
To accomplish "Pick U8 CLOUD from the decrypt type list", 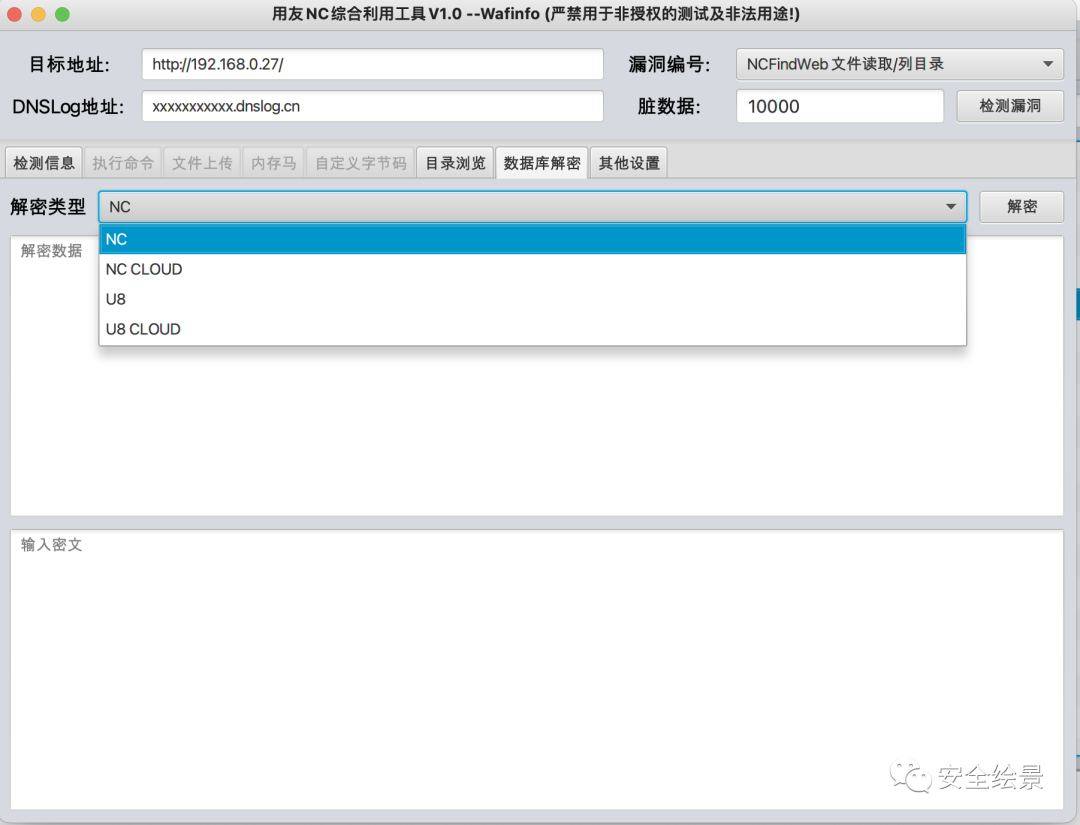I will coord(532,329).
